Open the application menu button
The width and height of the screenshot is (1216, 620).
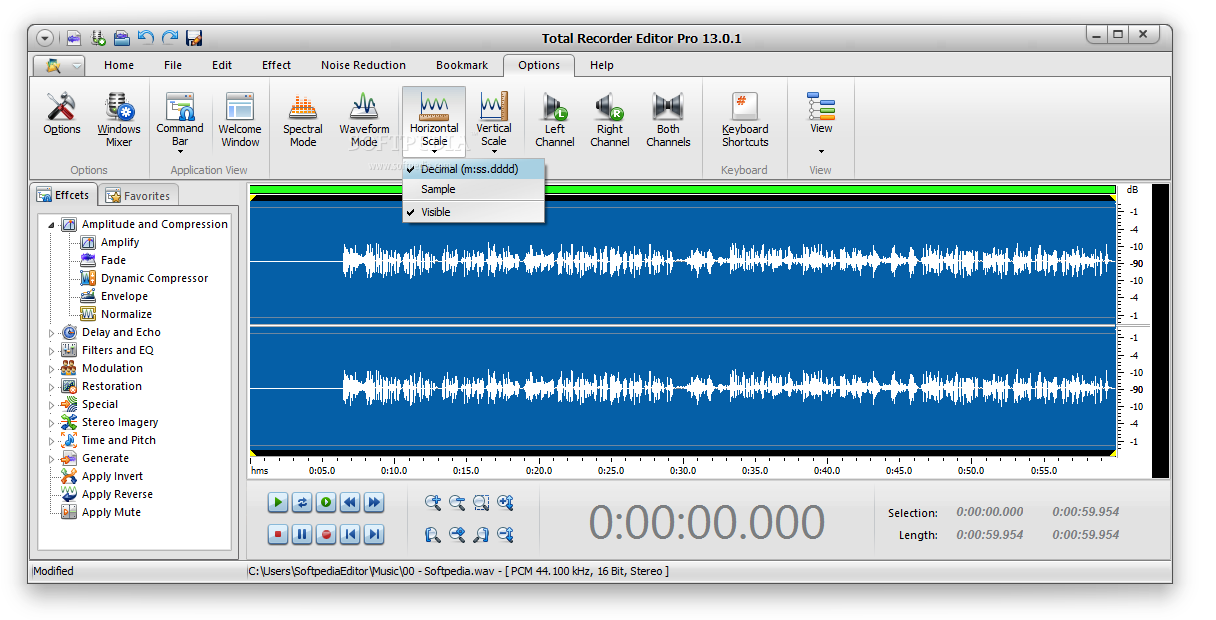click(59, 66)
